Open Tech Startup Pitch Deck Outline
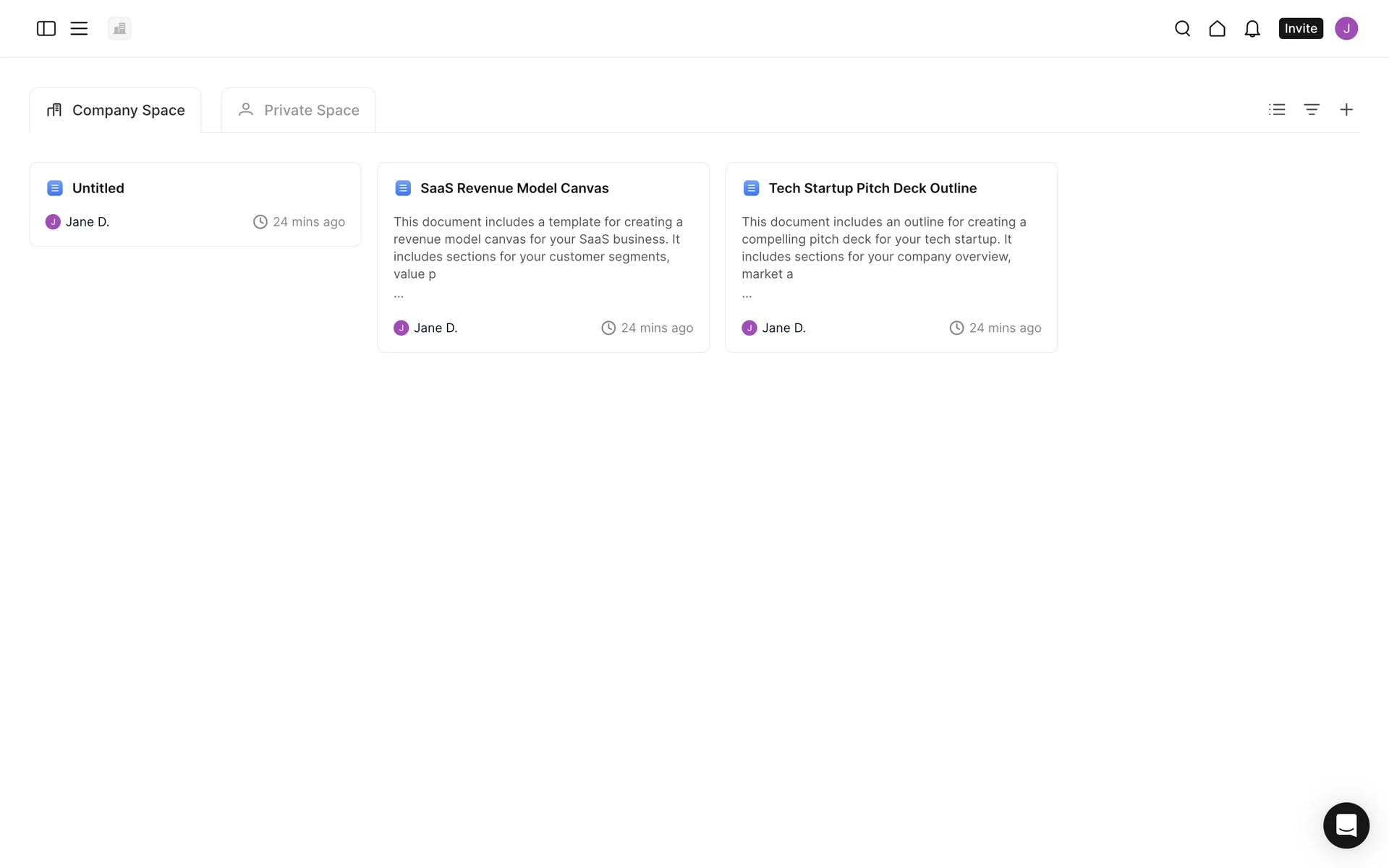Screen dimensions: 1389x868 pos(872,188)
